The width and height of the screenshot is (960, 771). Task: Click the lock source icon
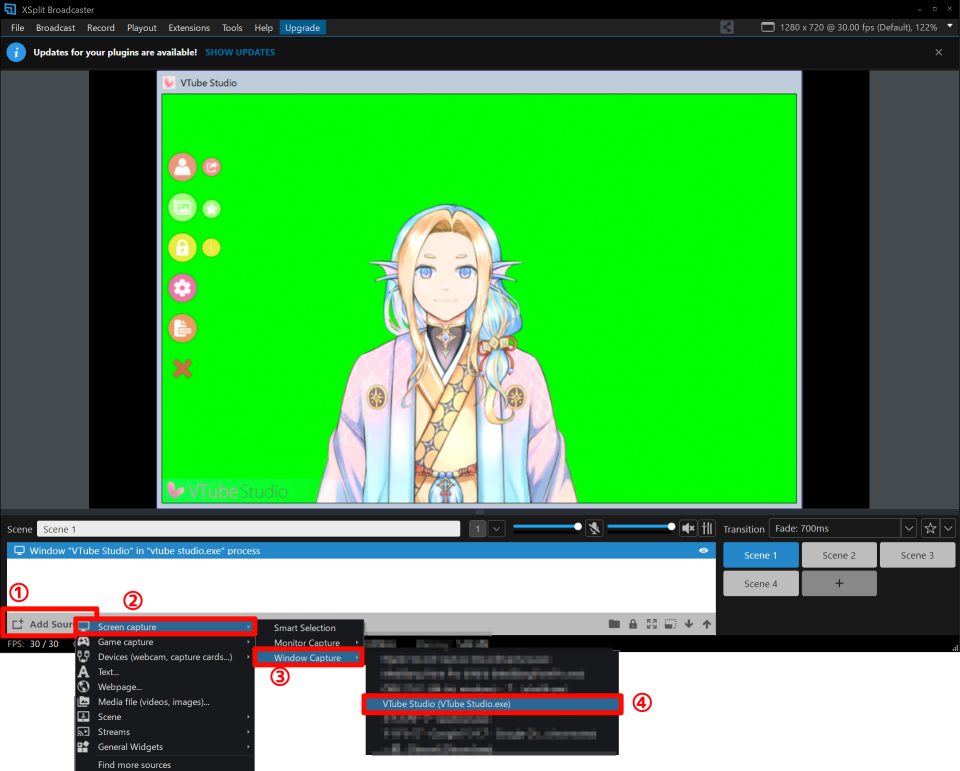(x=633, y=624)
